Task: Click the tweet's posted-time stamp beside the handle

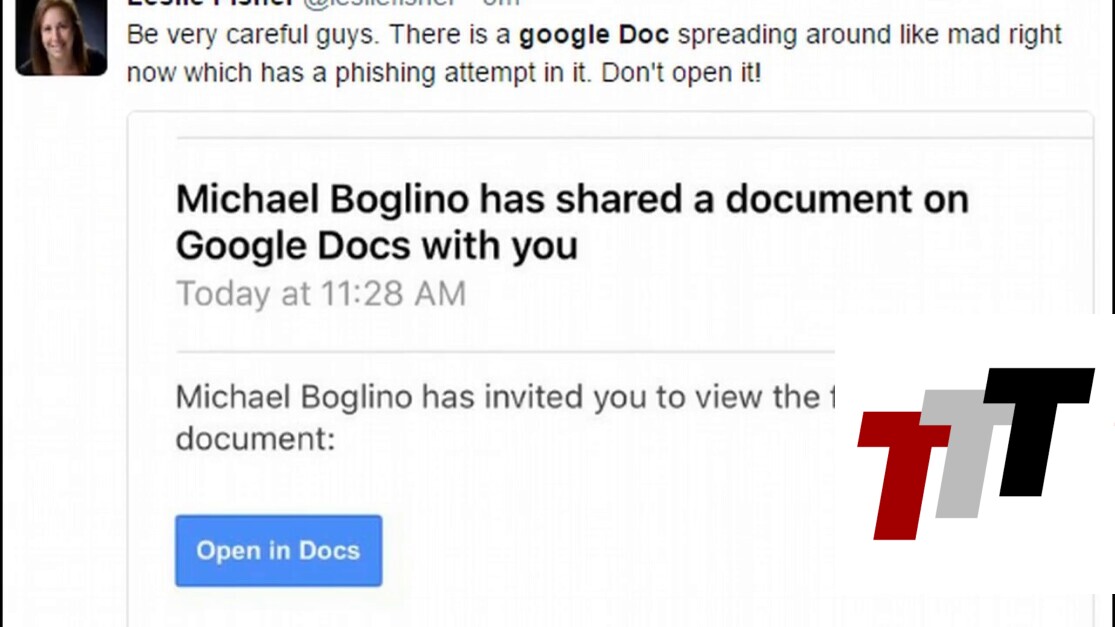Action: 500,3
